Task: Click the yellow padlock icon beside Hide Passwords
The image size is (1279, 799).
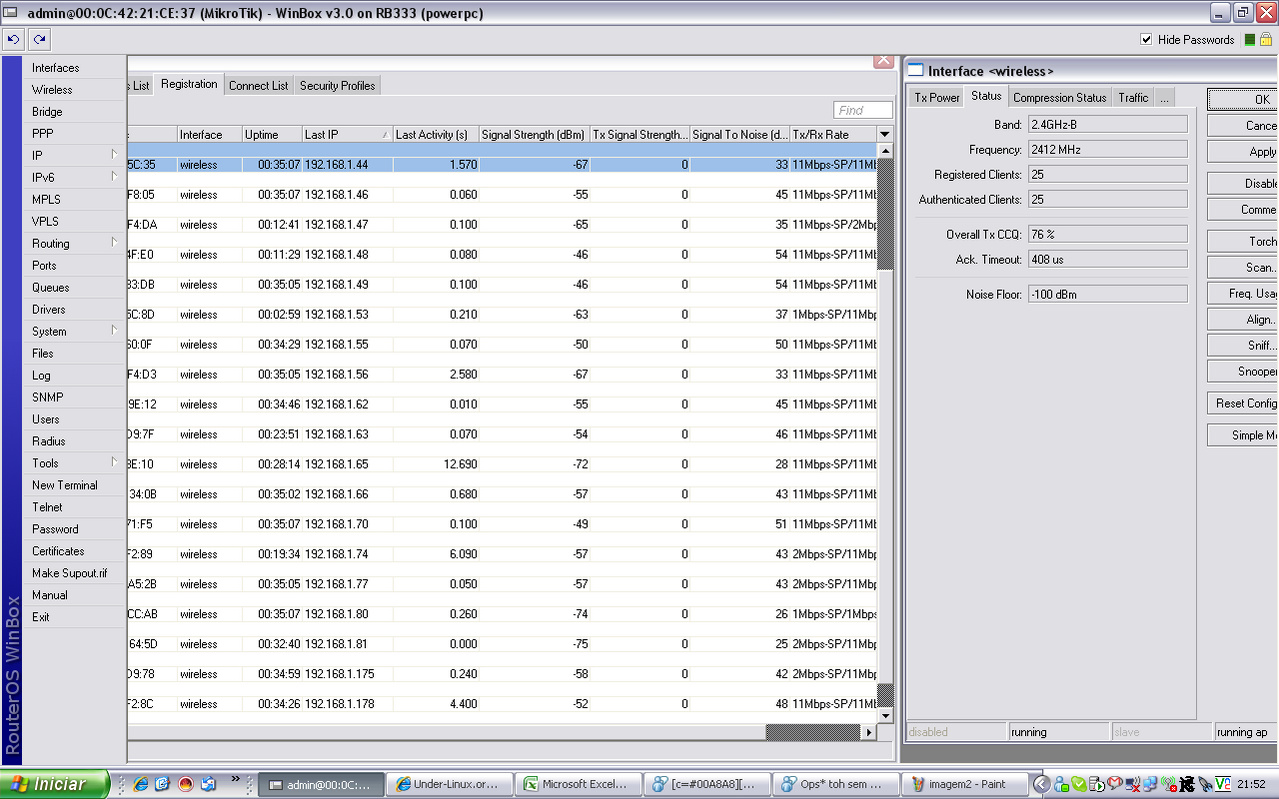Action: coord(1267,40)
